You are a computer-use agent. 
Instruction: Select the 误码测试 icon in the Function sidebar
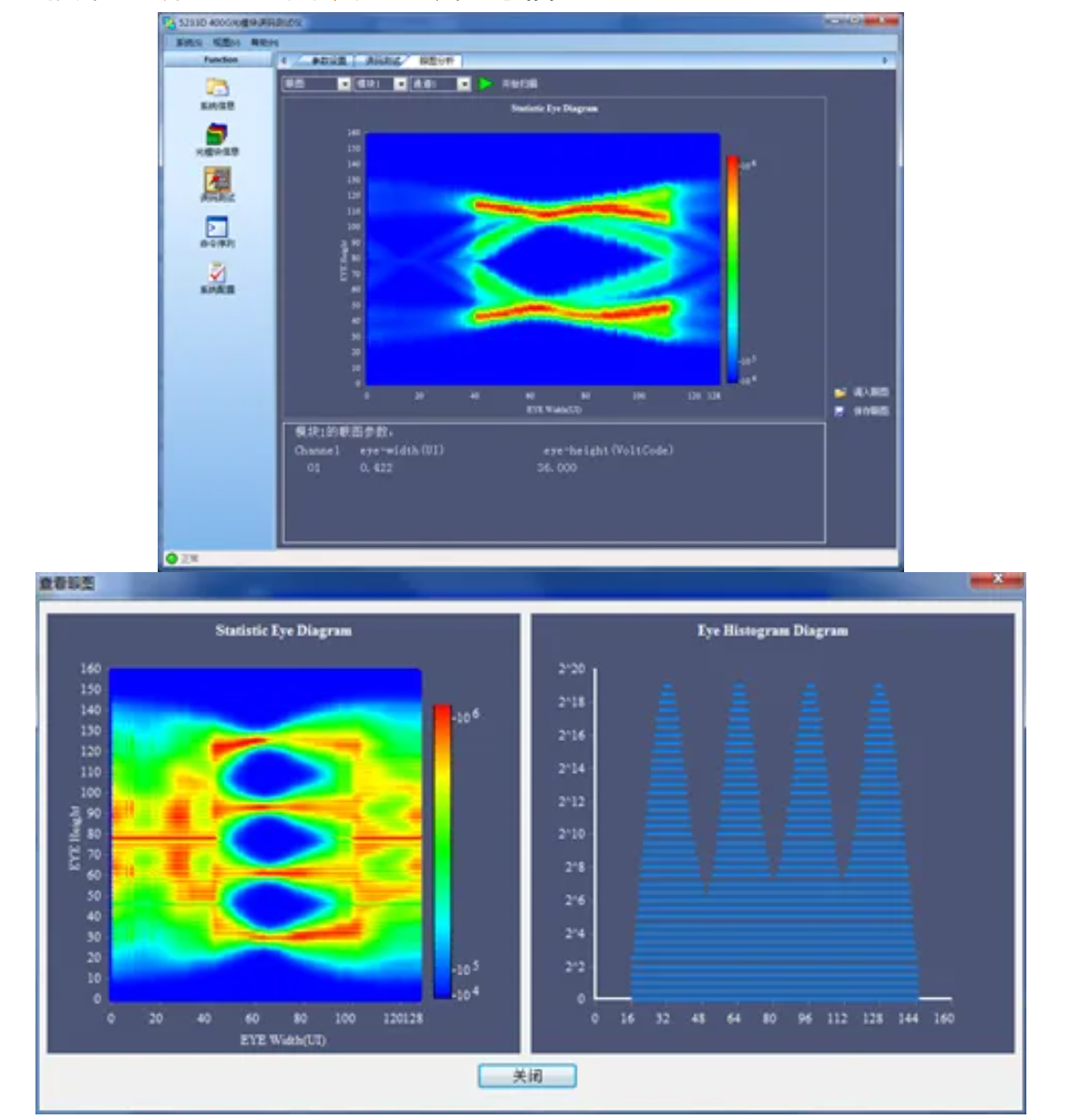click(x=217, y=181)
